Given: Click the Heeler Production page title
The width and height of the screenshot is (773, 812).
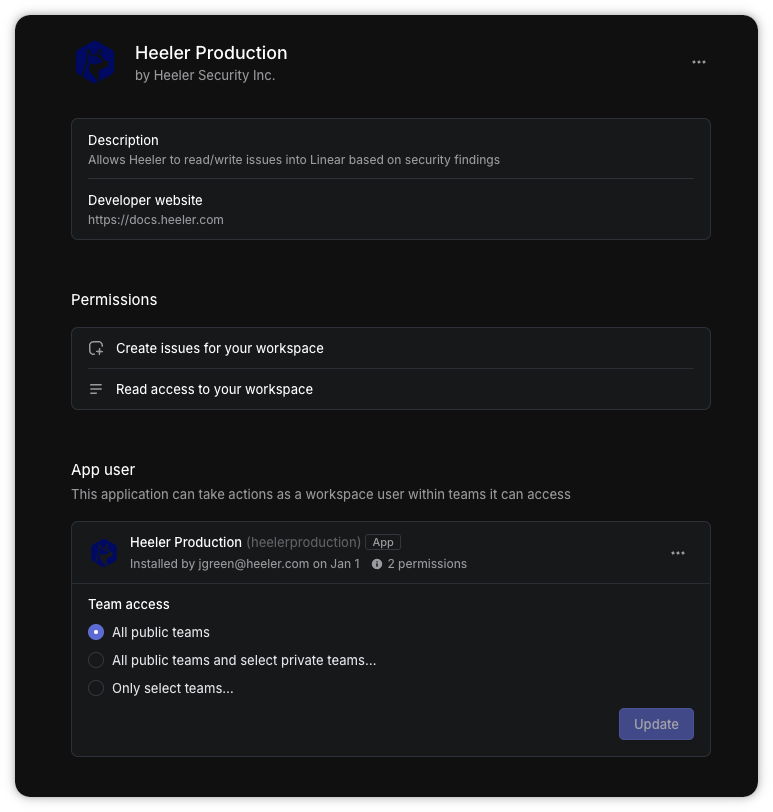Looking at the screenshot, I should click(211, 53).
